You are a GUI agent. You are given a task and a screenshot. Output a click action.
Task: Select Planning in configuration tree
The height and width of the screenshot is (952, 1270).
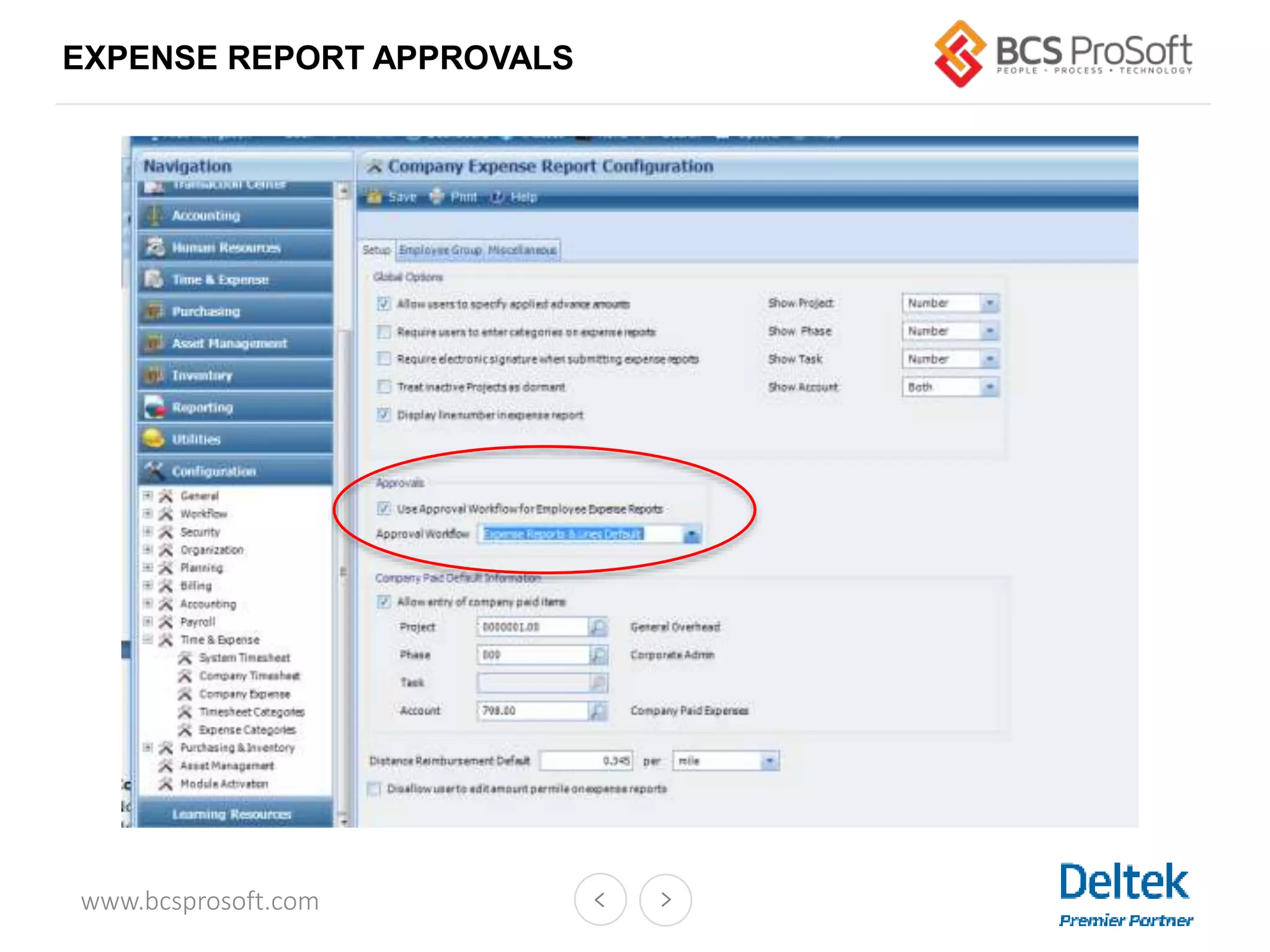point(201,568)
